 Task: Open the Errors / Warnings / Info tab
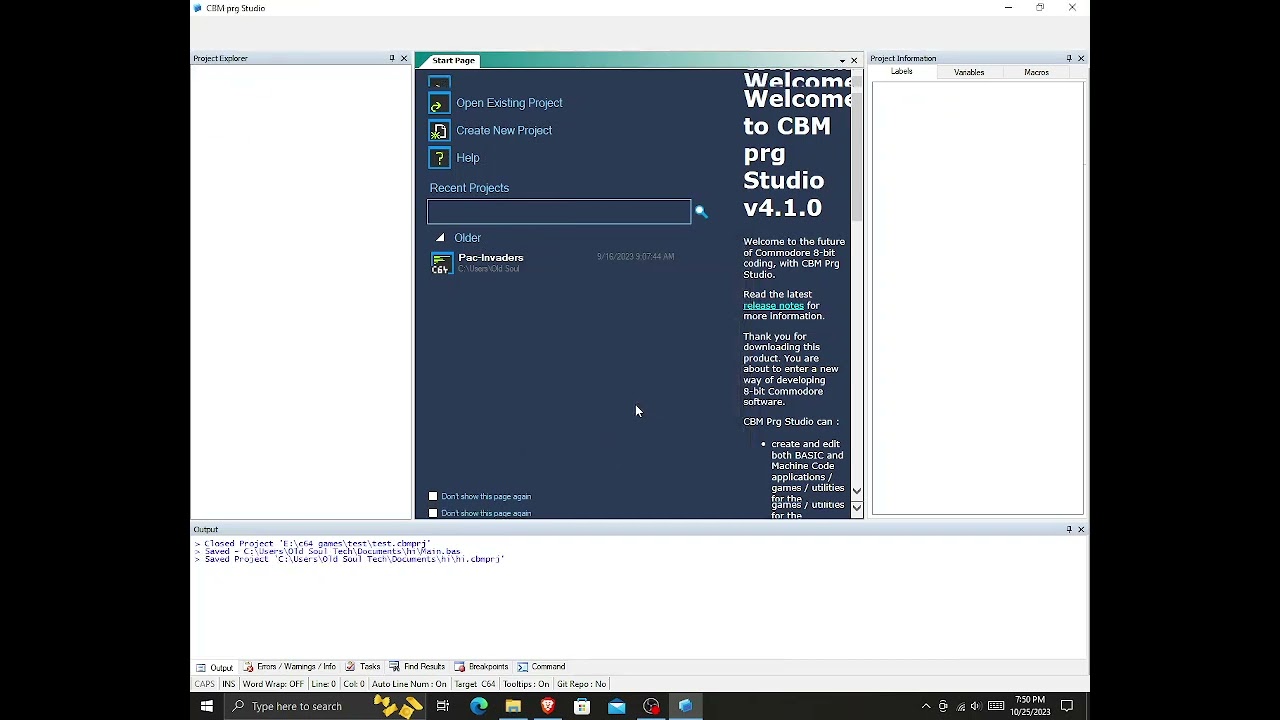click(x=290, y=667)
